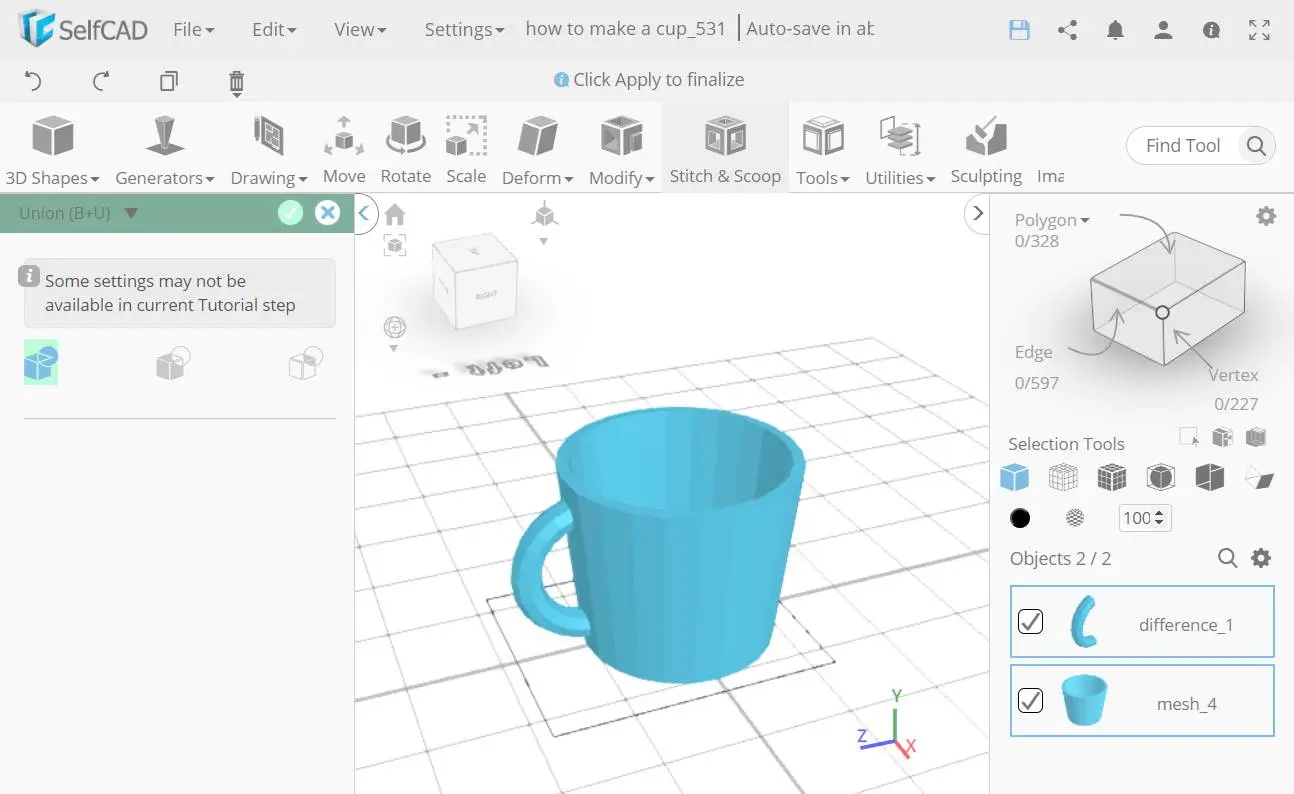
Task: Select the Scale tool
Action: pyautogui.click(x=466, y=150)
